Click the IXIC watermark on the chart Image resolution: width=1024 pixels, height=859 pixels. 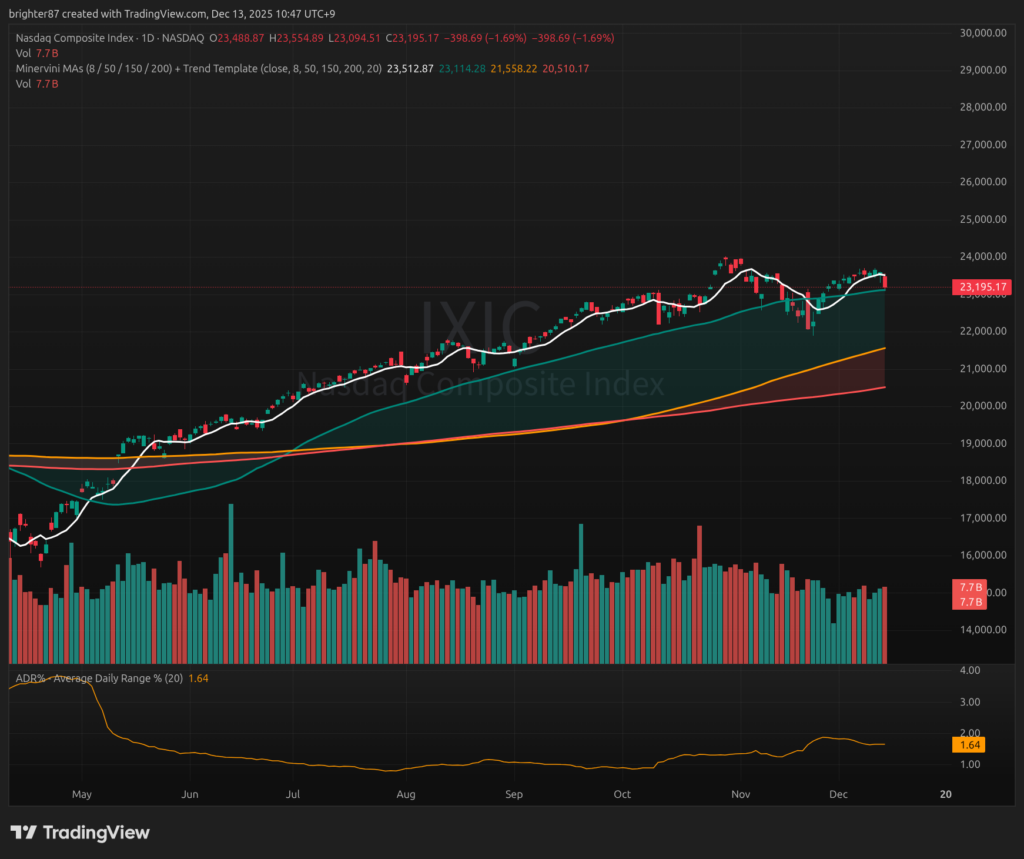[480, 326]
